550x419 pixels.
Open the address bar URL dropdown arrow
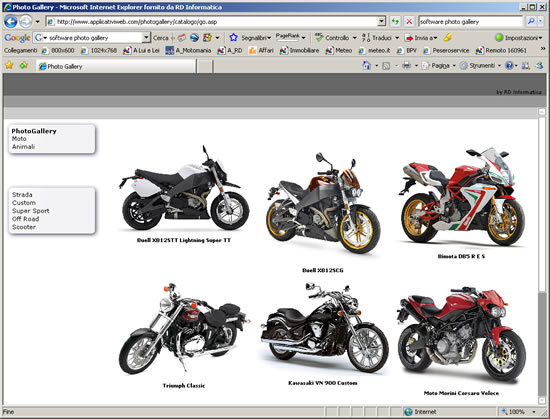(x=382, y=22)
